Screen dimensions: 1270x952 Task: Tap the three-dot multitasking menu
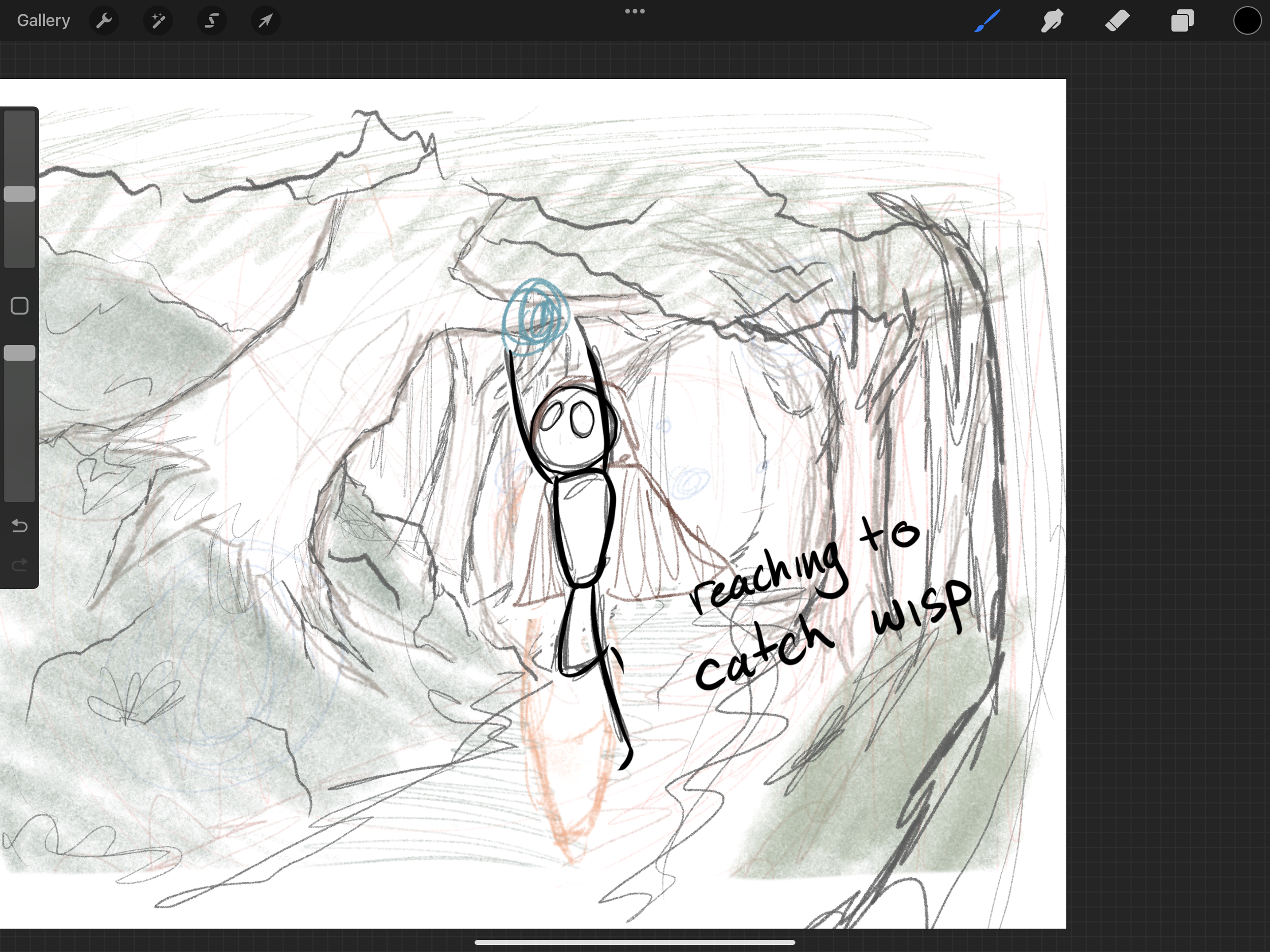634,11
